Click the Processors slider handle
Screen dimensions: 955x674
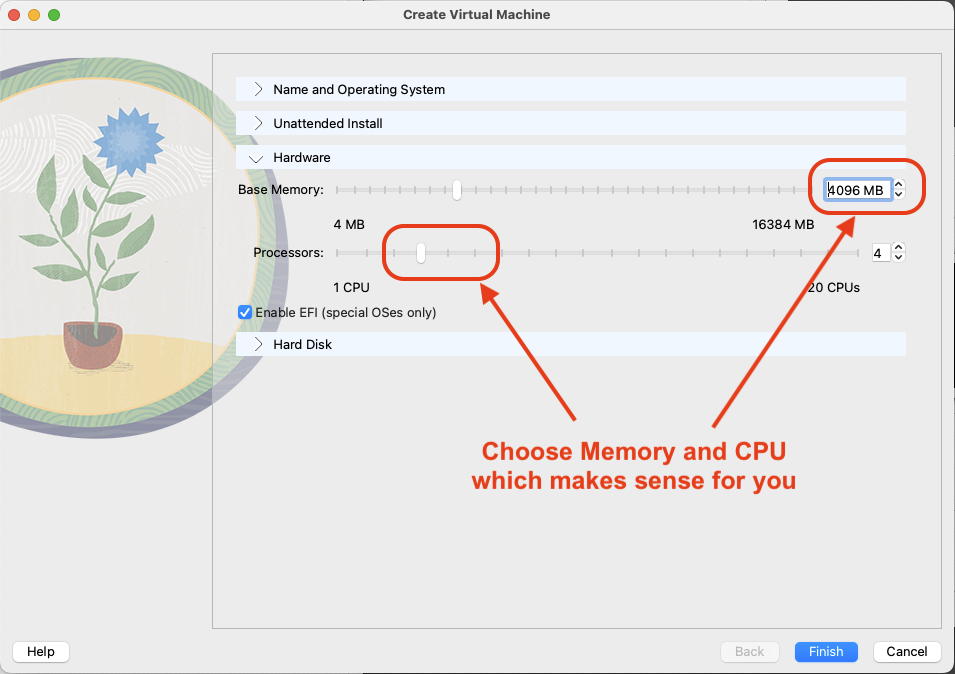pyautogui.click(x=421, y=252)
